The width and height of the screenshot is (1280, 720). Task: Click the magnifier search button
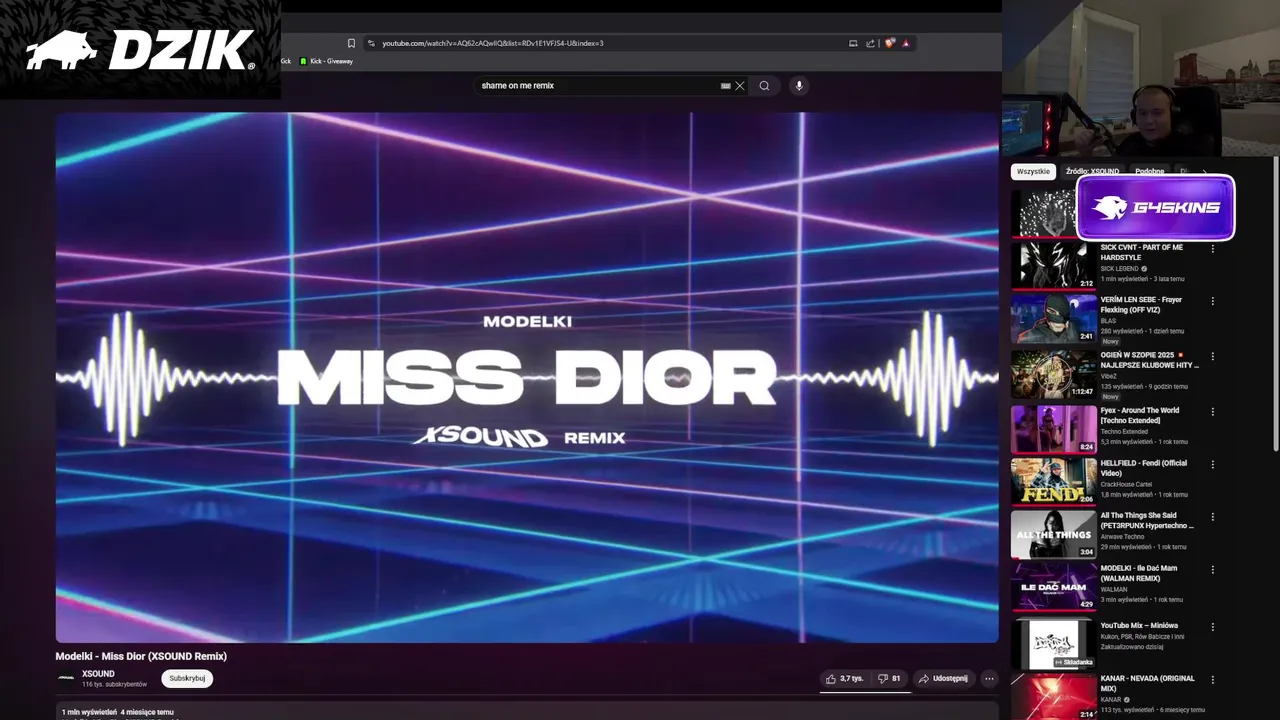764,86
